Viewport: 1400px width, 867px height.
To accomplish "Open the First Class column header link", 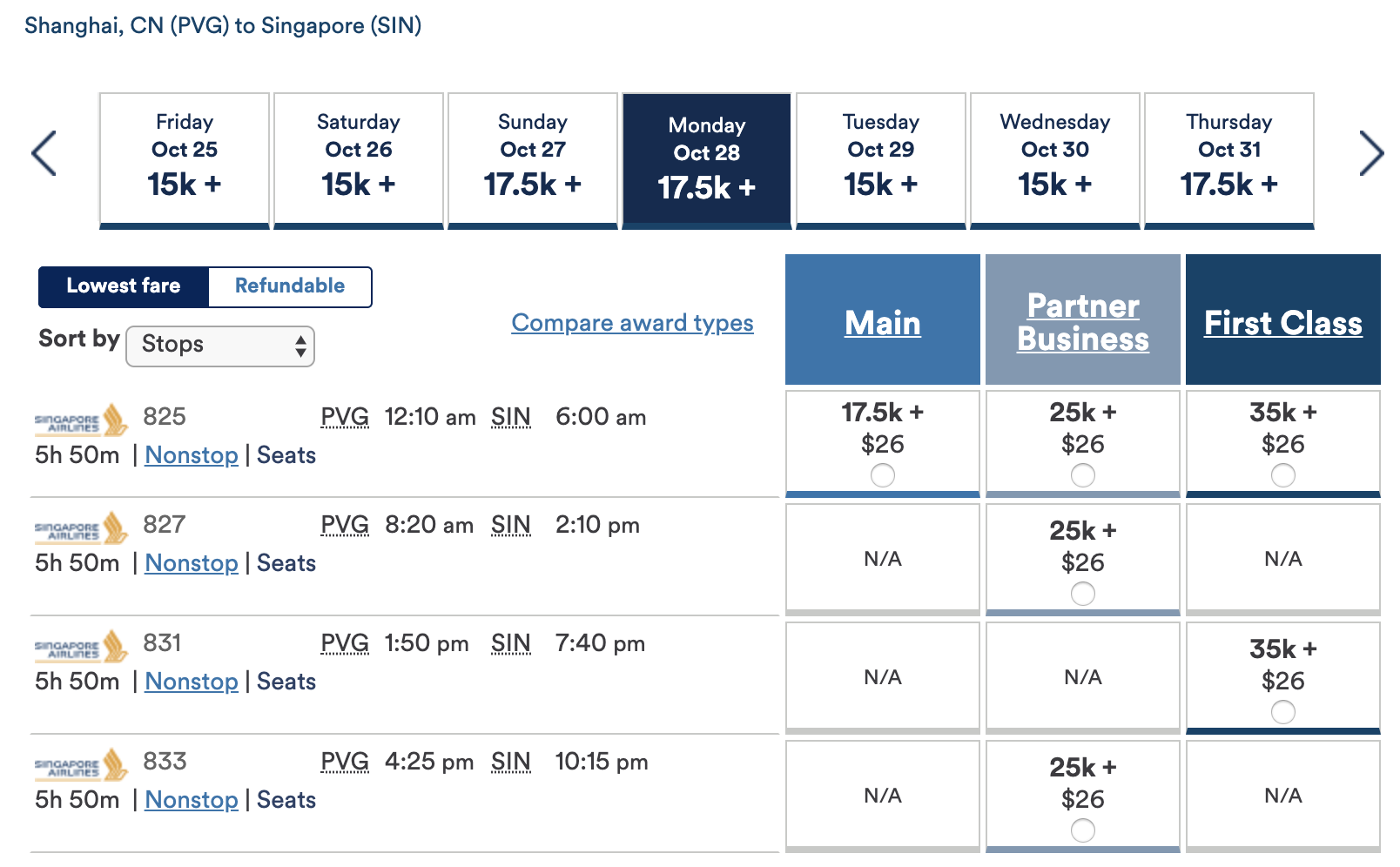I will click(x=1283, y=323).
